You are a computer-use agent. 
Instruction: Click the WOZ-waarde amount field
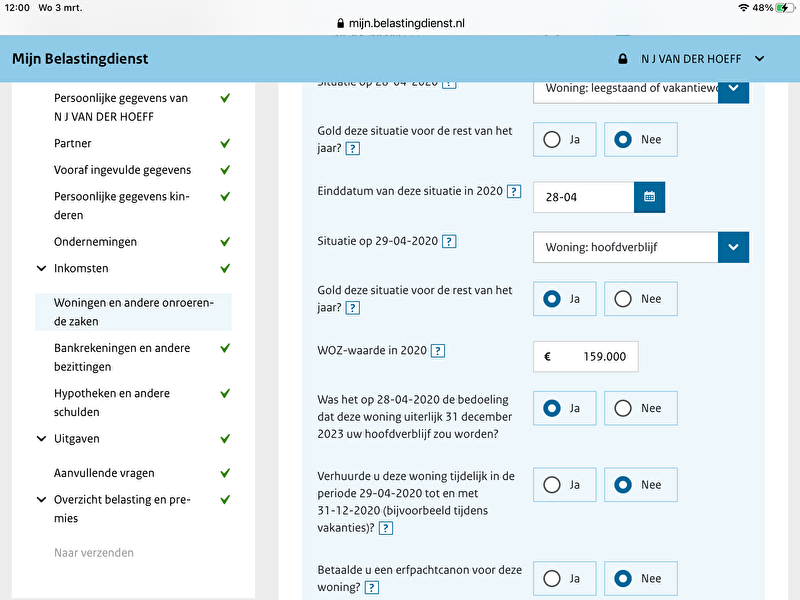click(x=586, y=357)
